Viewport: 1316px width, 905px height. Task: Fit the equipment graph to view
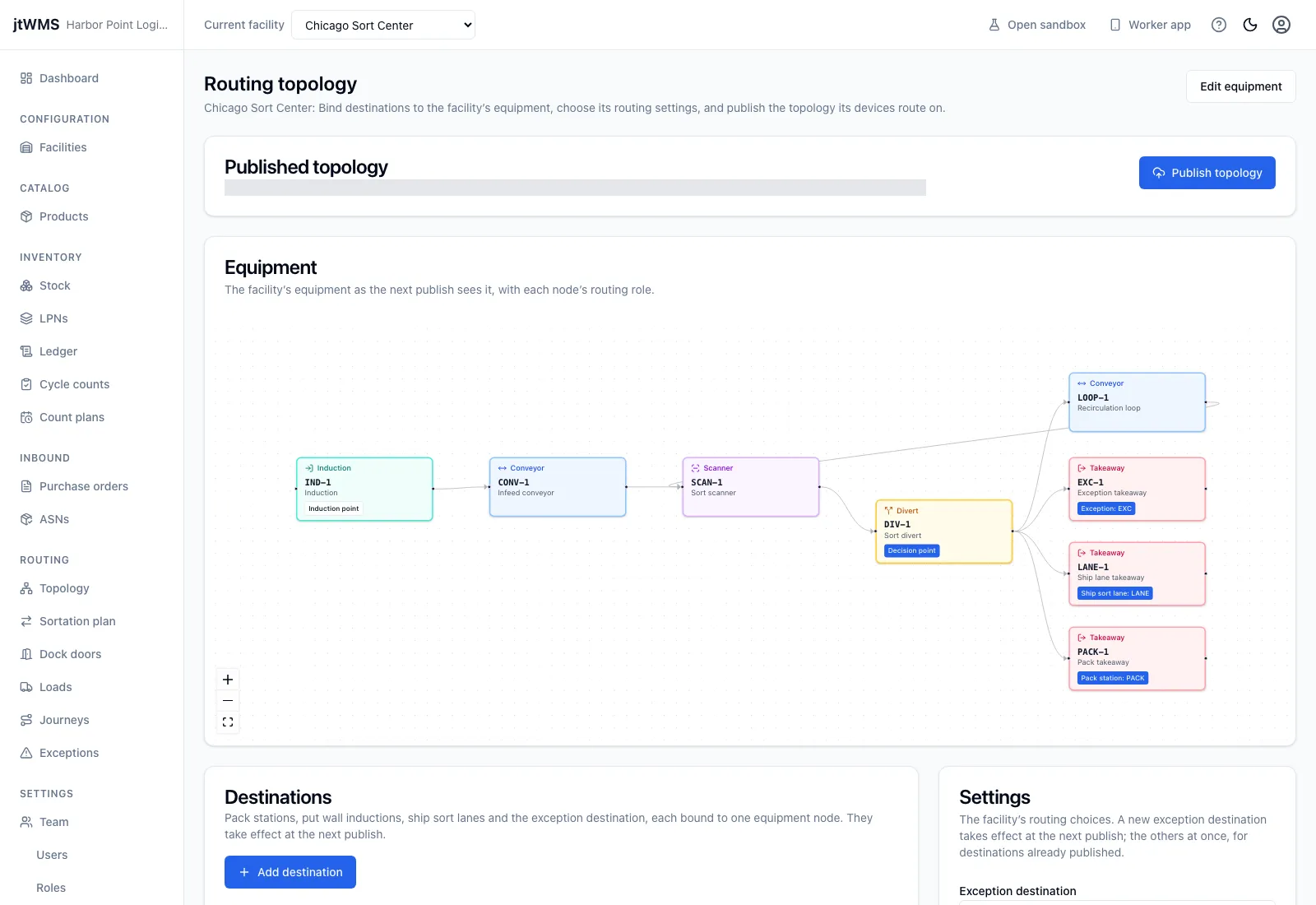pyautogui.click(x=228, y=722)
